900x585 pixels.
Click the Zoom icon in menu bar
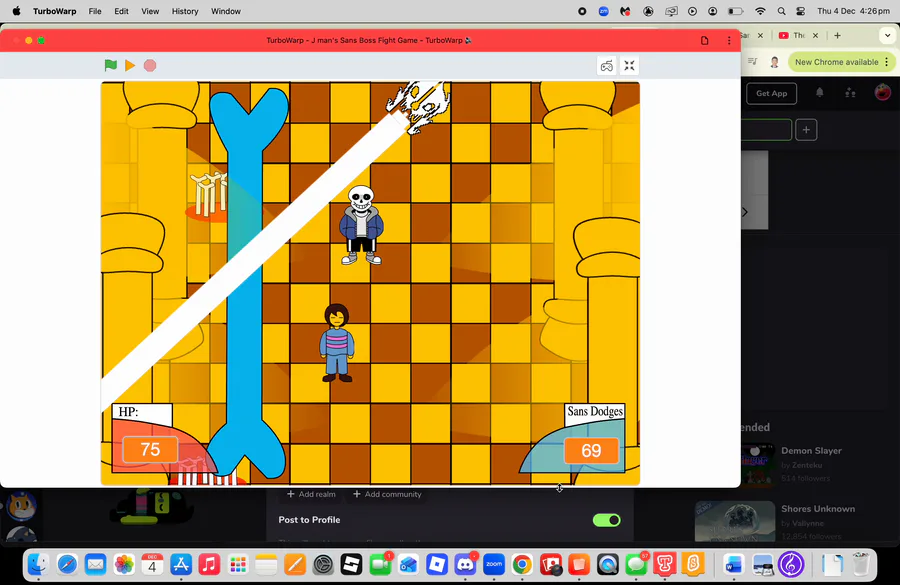603,11
